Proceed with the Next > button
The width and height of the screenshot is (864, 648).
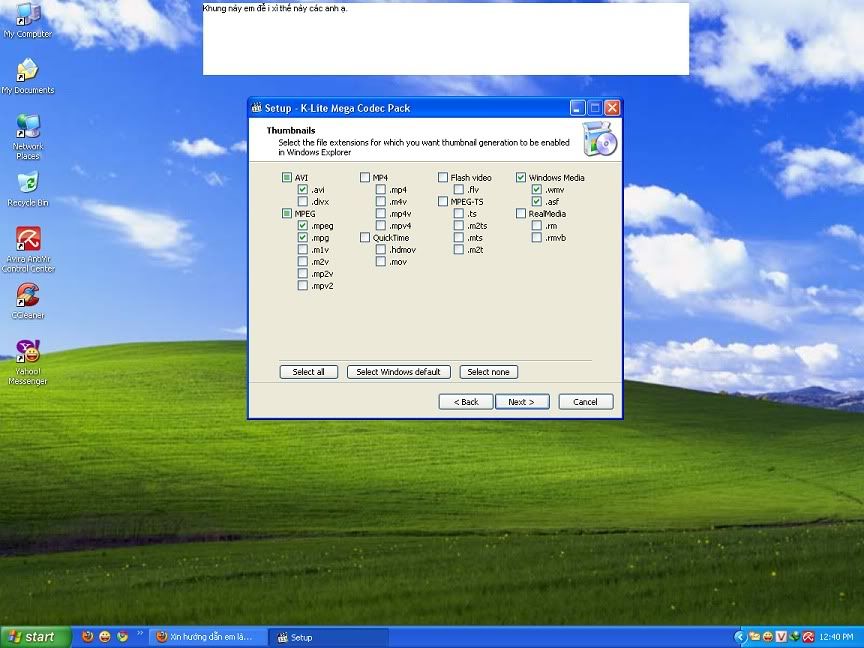coord(522,402)
